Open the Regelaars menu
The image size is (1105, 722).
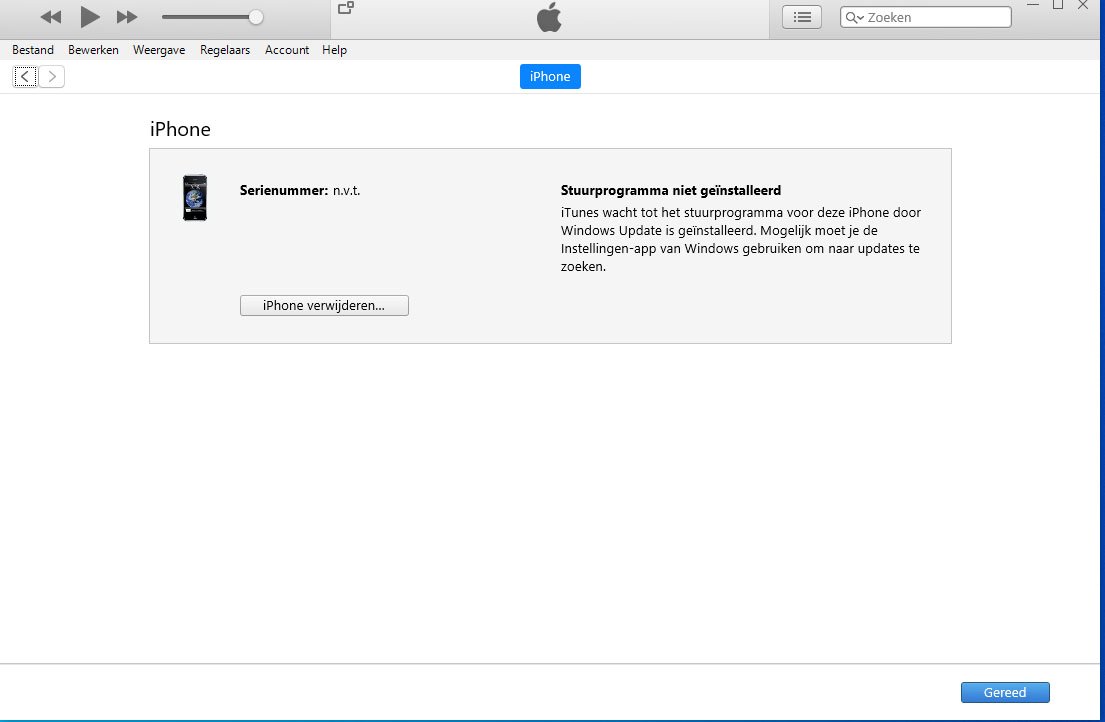tap(225, 50)
